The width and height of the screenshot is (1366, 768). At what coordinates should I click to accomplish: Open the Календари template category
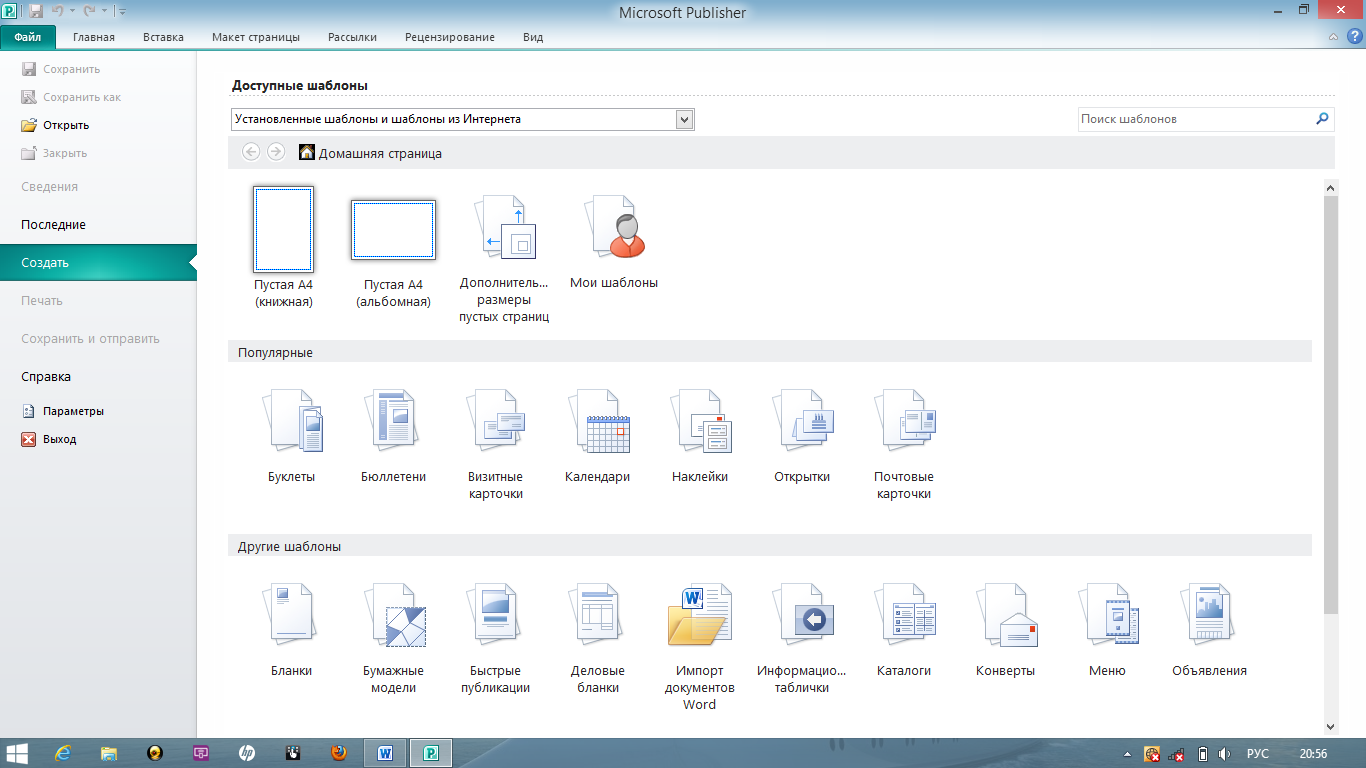[x=598, y=436]
